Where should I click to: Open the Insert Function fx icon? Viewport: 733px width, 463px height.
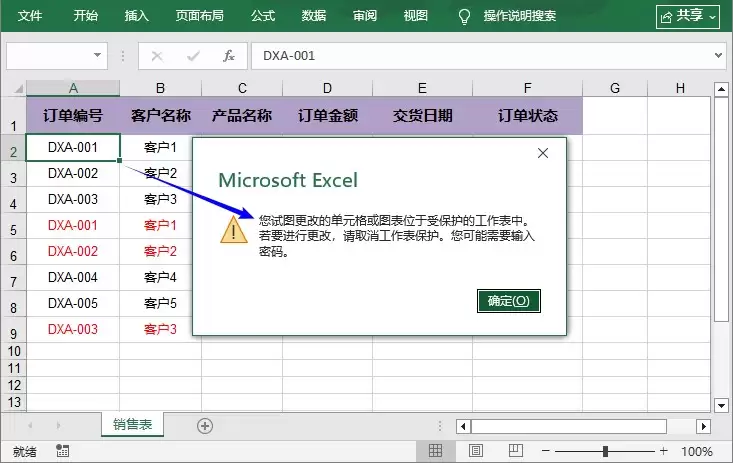click(x=229, y=56)
